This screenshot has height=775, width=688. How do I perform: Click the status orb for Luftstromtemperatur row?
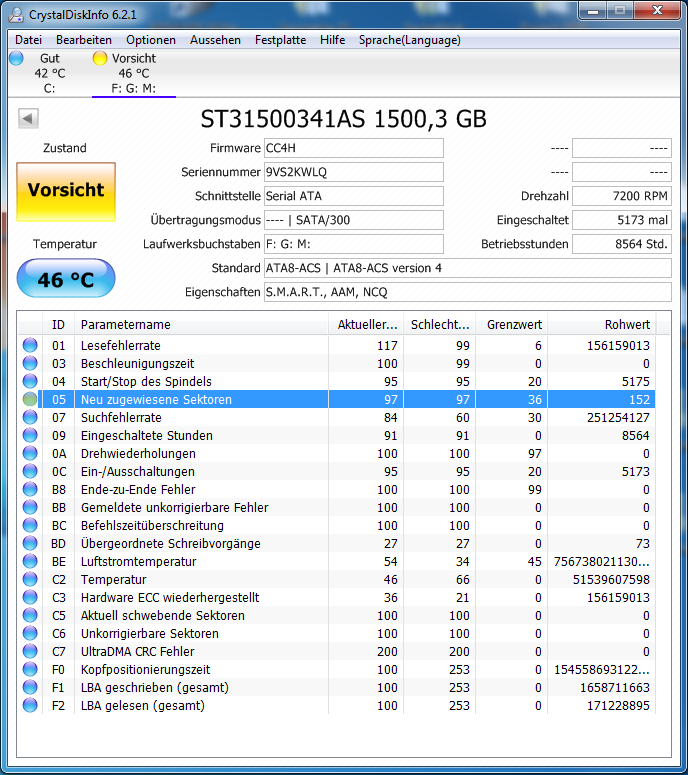pos(30,561)
